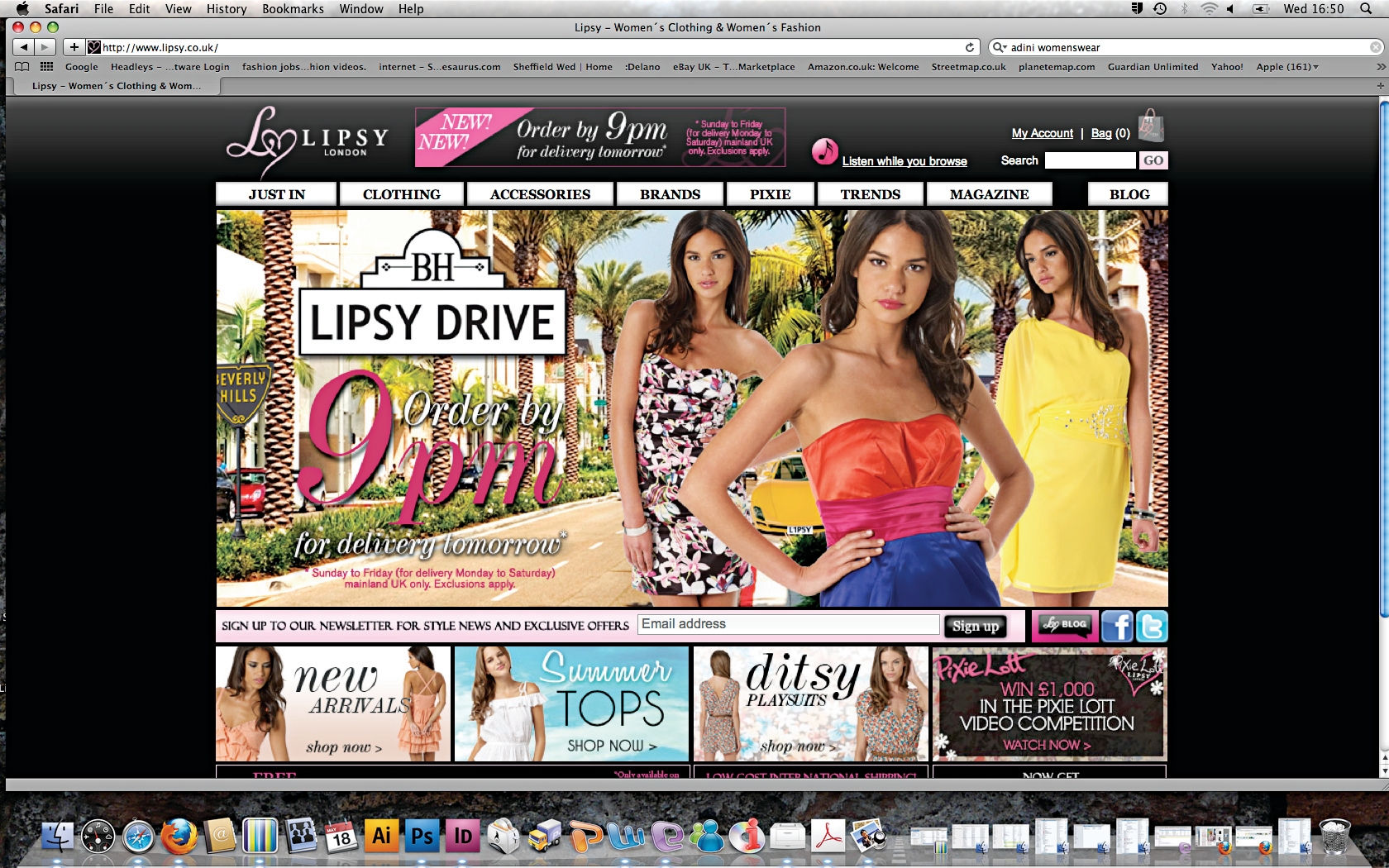Open the MAGAZINE section

(x=990, y=194)
